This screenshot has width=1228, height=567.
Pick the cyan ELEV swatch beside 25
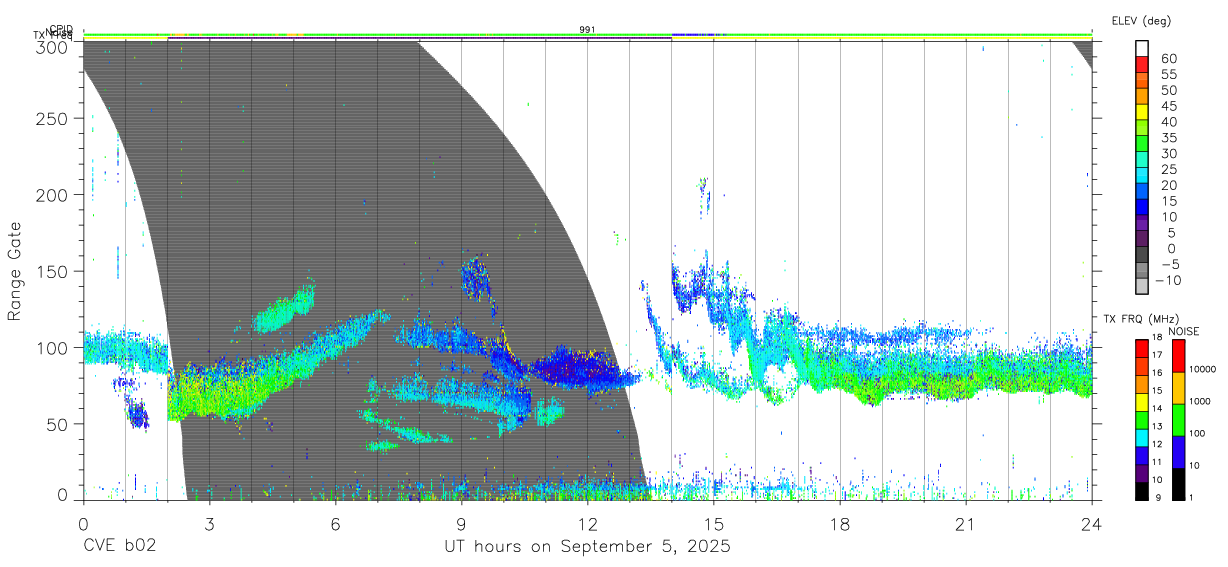1143,175
